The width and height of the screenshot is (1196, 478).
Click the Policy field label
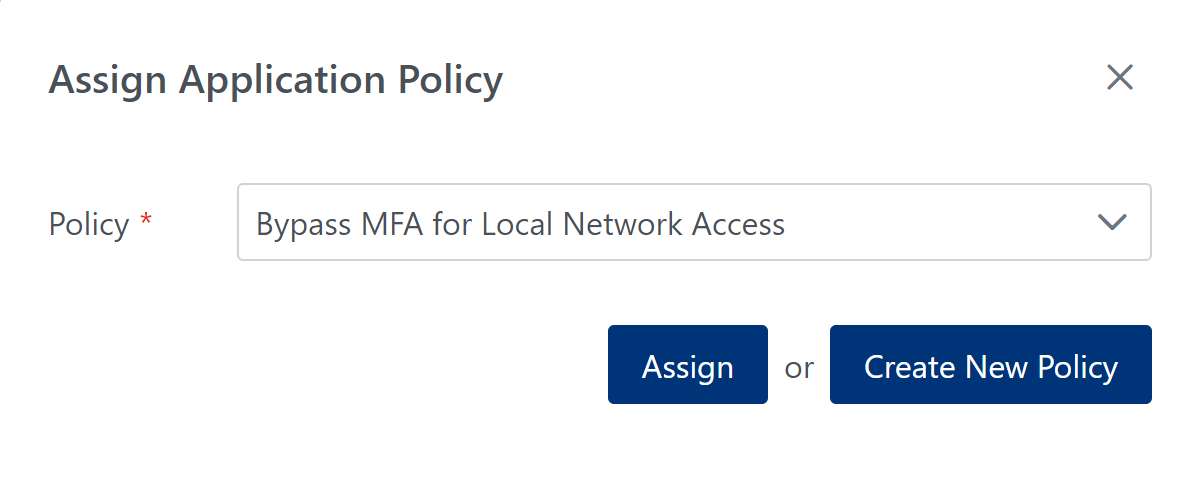coord(89,224)
